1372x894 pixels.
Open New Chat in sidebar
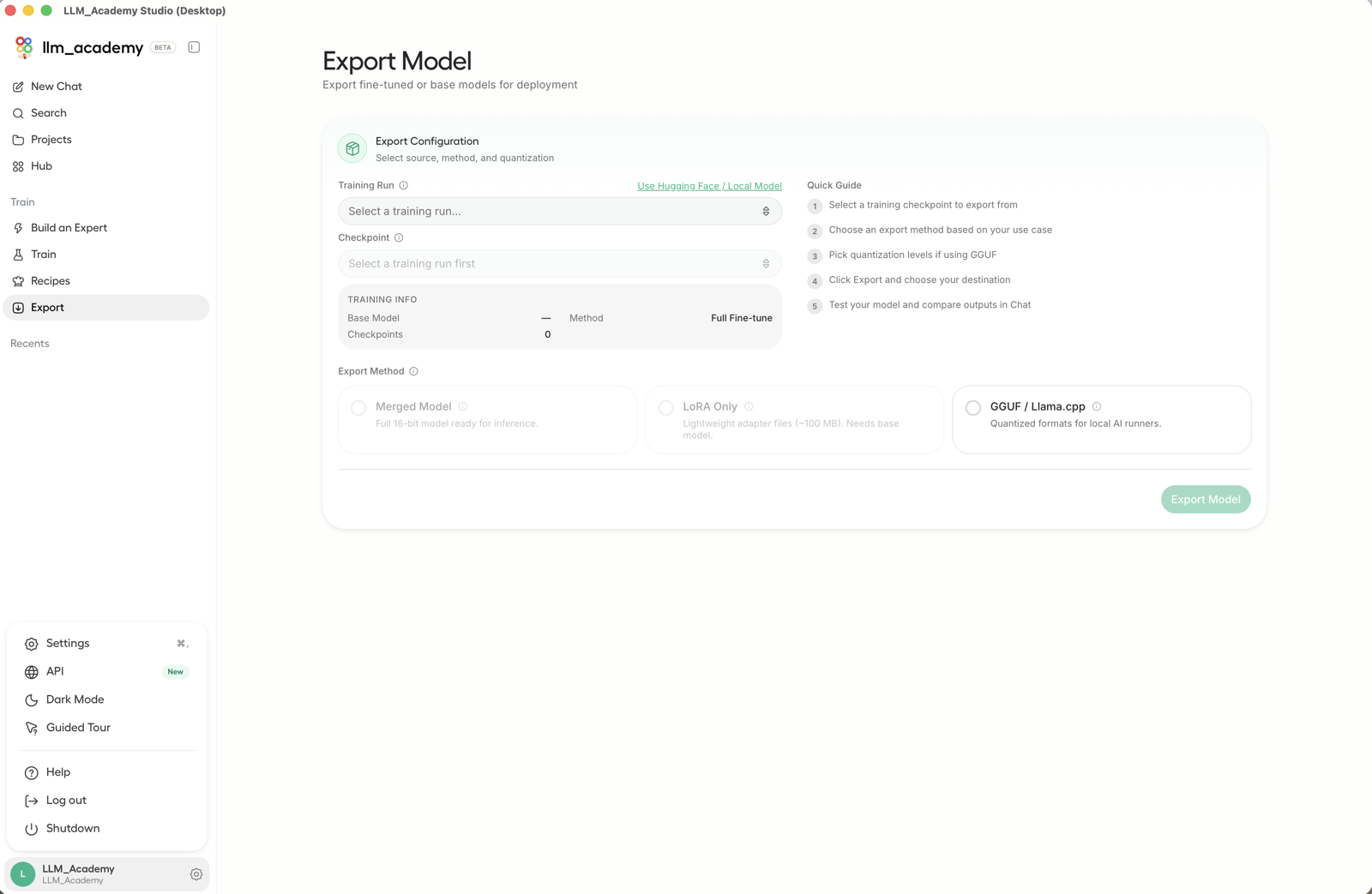[x=106, y=87]
